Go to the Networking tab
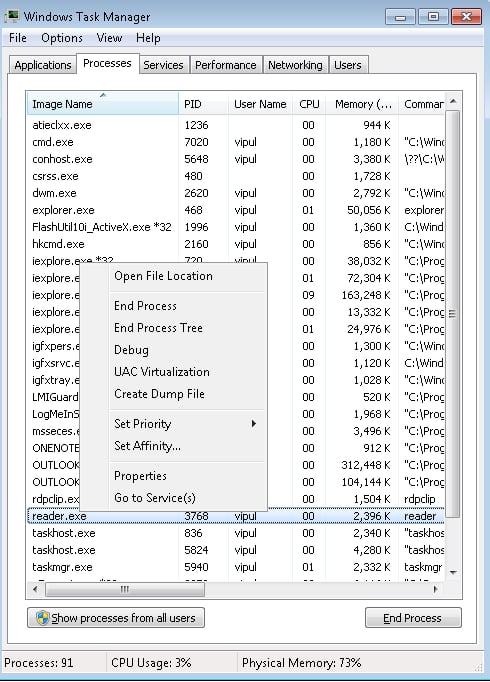 [295, 65]
